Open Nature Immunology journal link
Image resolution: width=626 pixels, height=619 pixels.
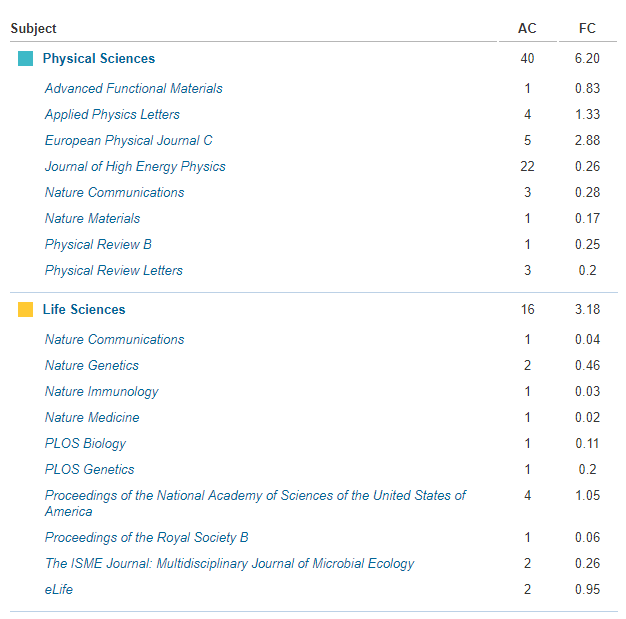pyautogui.click(x=101, y=391)
